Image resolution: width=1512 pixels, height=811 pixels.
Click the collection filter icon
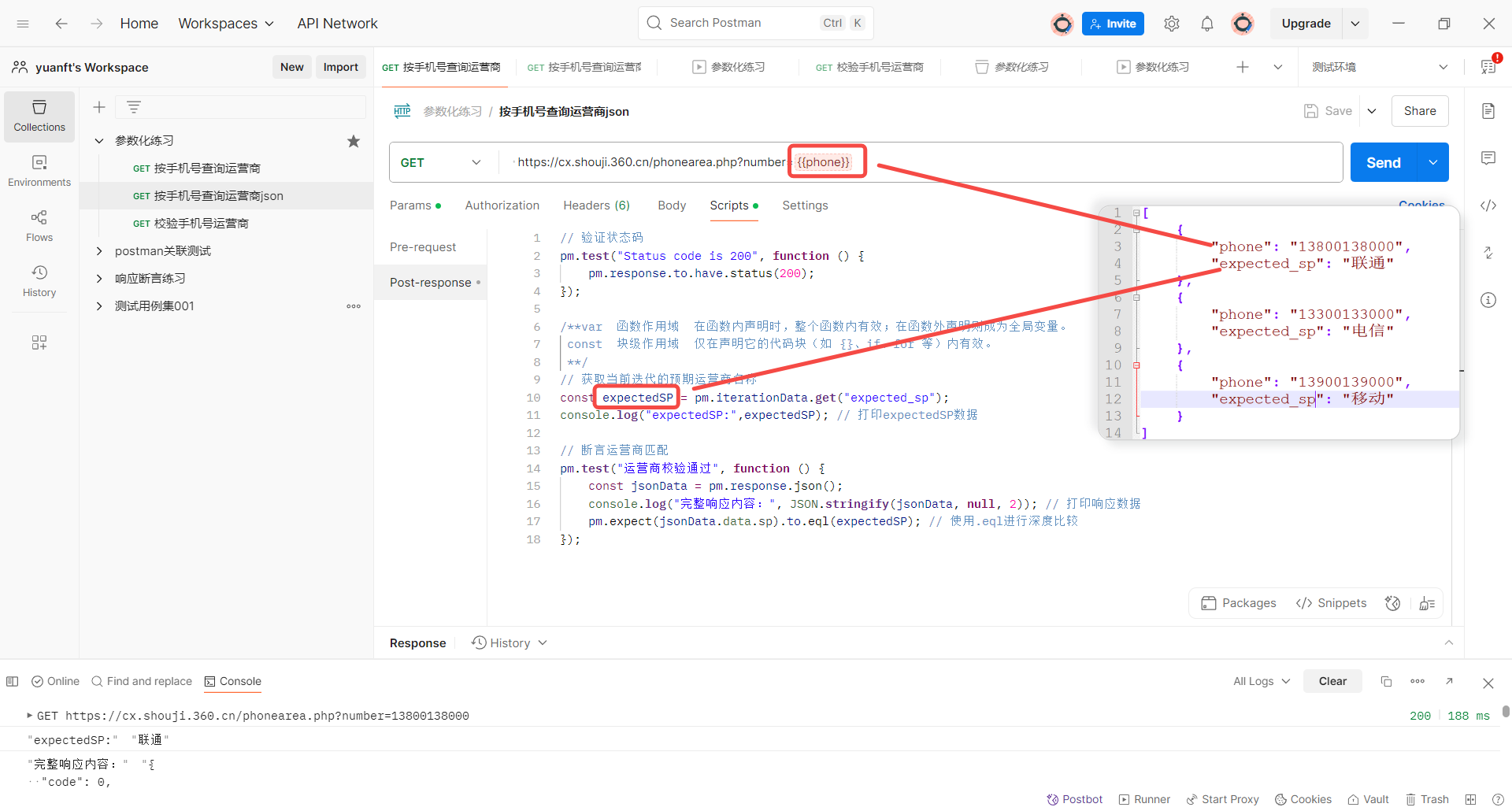pyautogui.click(x=134, y=107)
